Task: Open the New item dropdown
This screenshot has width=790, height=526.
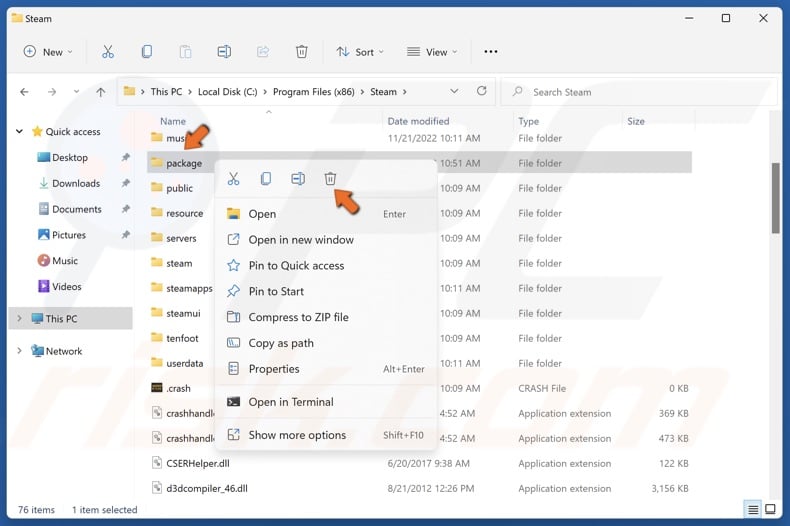Action: [x=48, y=52]
